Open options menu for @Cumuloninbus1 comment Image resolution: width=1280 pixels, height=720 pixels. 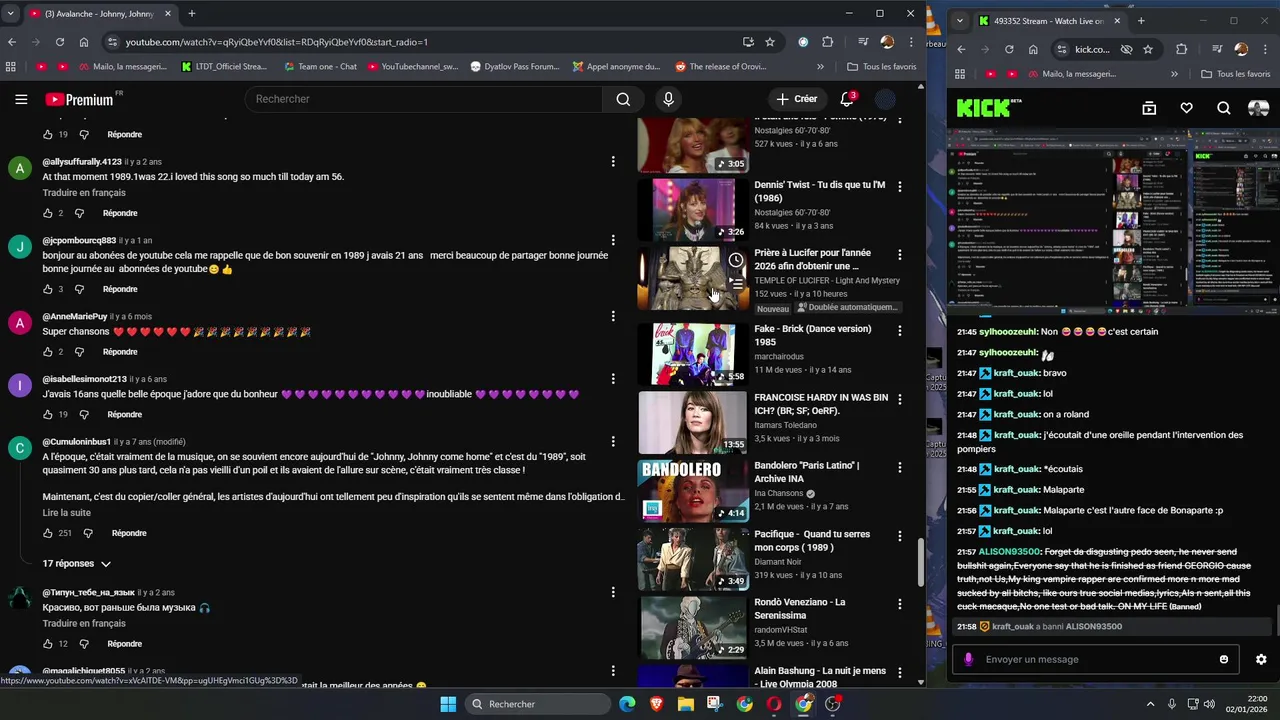(613, 443)
